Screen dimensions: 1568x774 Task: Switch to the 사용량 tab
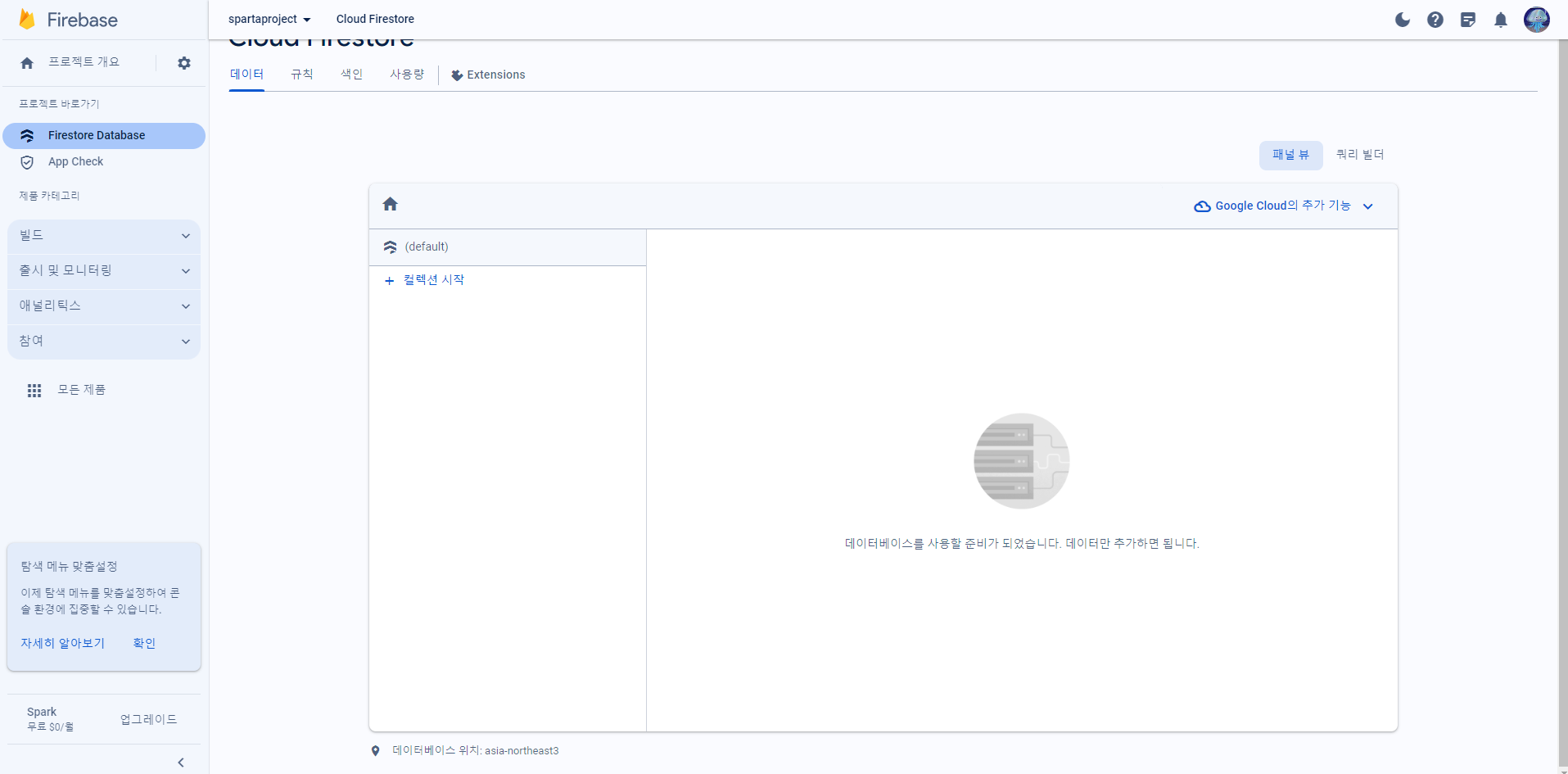click(x=407, y=75)
